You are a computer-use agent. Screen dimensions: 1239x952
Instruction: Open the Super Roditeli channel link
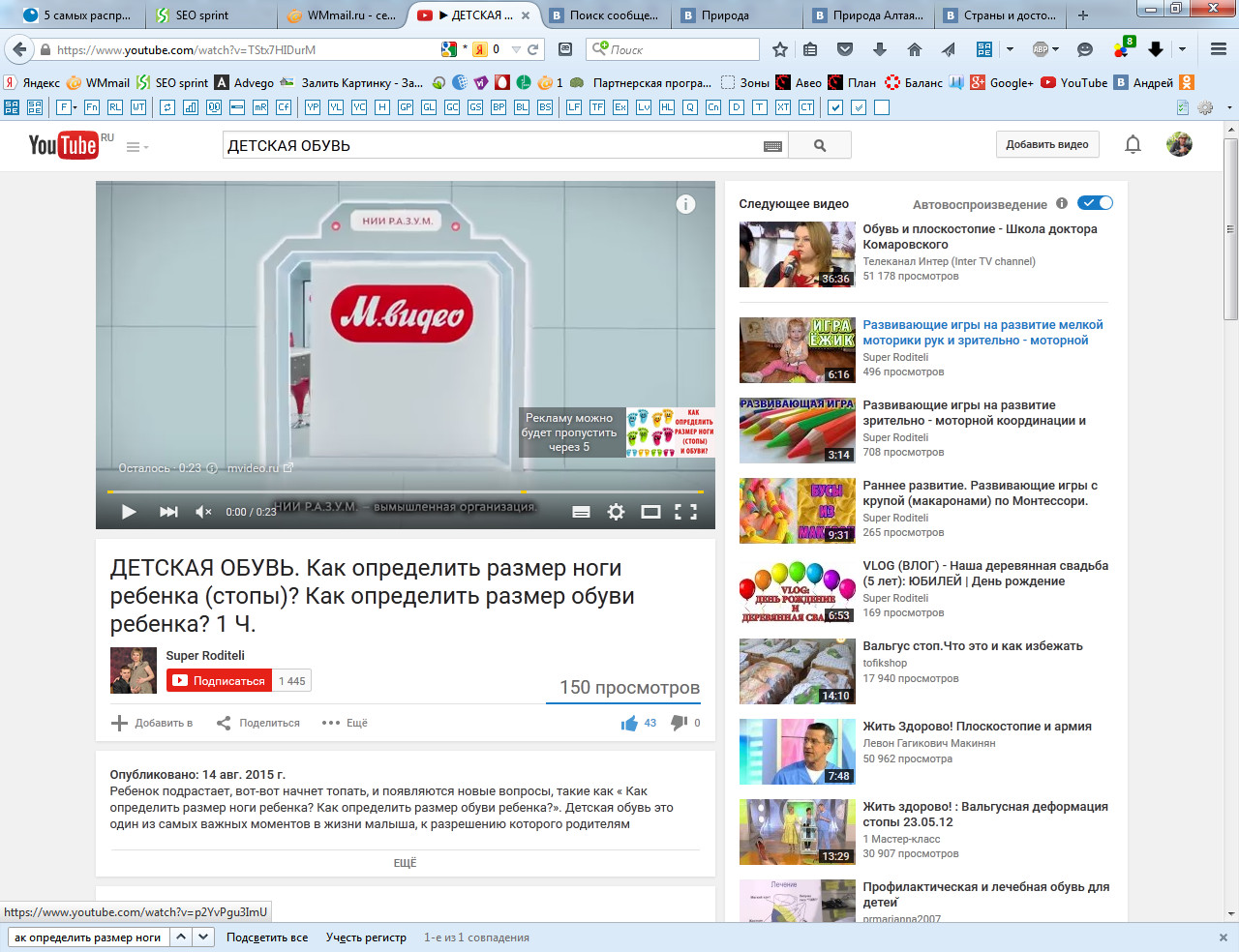pyautogui.click(x=205, y=655)
